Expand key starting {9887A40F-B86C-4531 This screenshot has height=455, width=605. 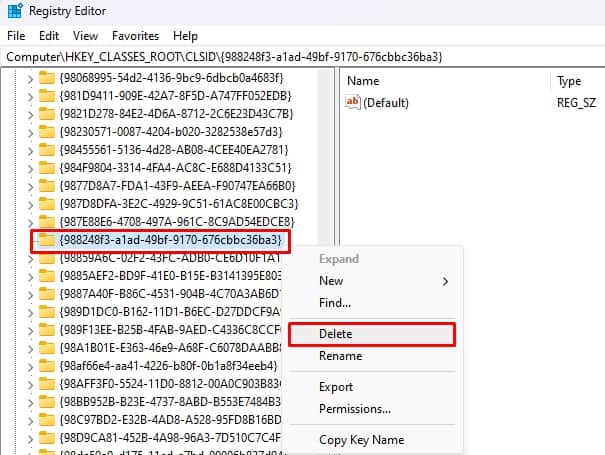coord(30,295)
